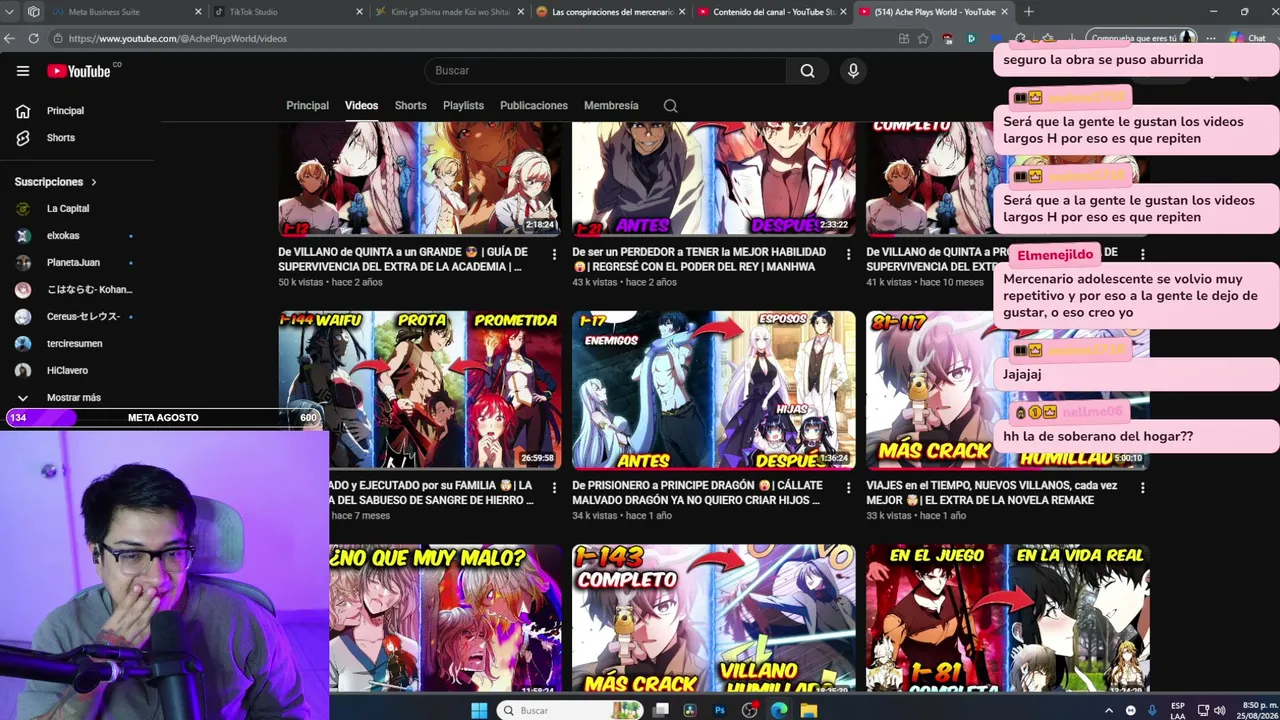Open the Playlists channel tab

coord(463,106)
